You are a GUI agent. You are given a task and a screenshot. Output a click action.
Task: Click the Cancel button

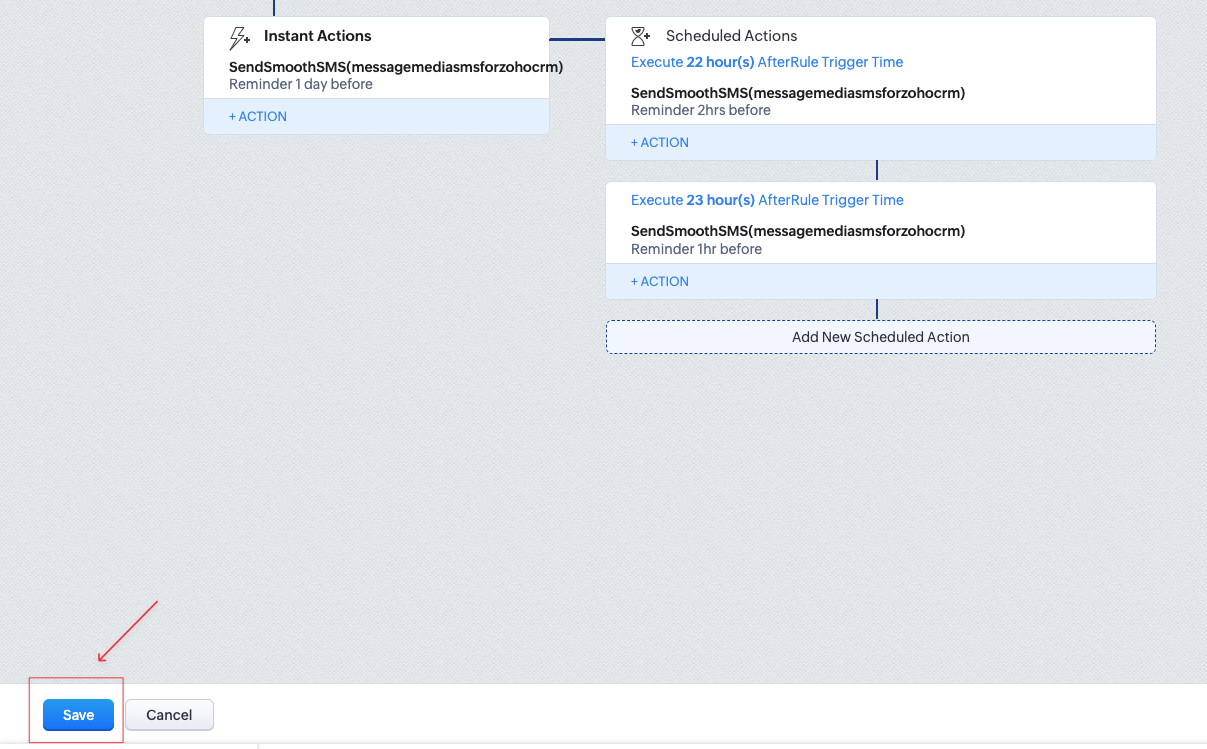(x=169, y=715)
